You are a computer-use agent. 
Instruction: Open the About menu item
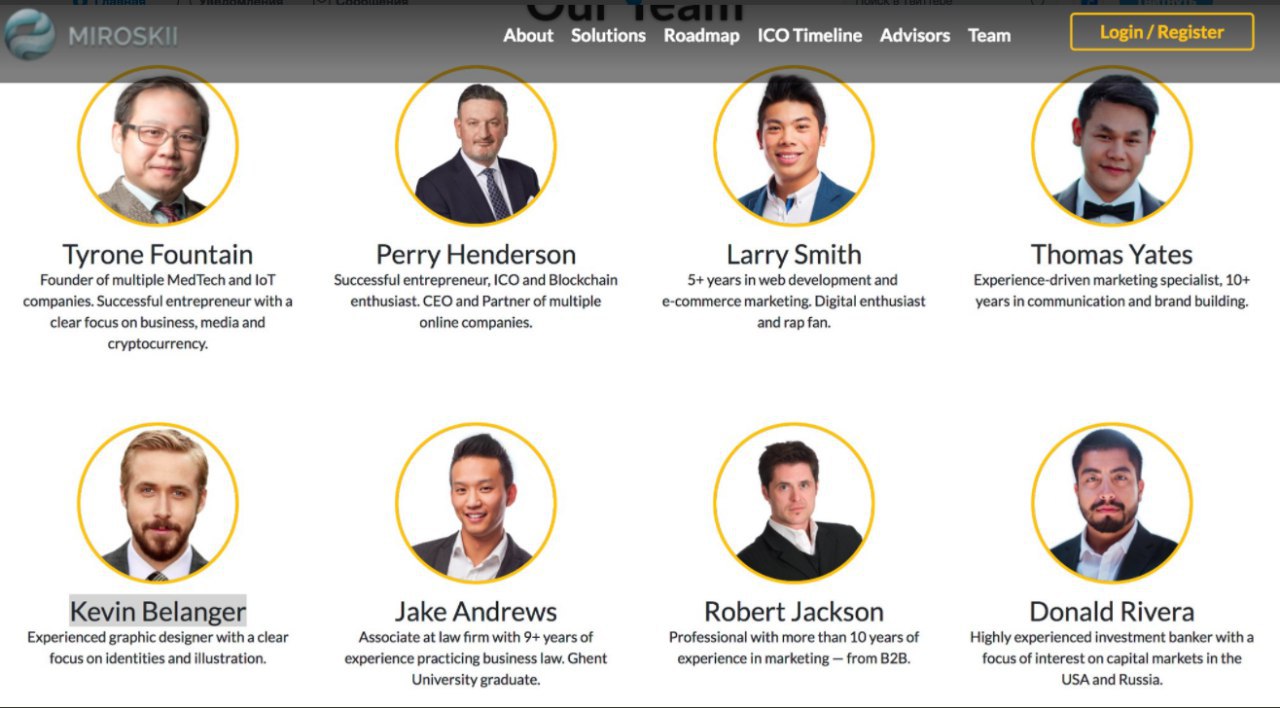[x=528, y=35]
